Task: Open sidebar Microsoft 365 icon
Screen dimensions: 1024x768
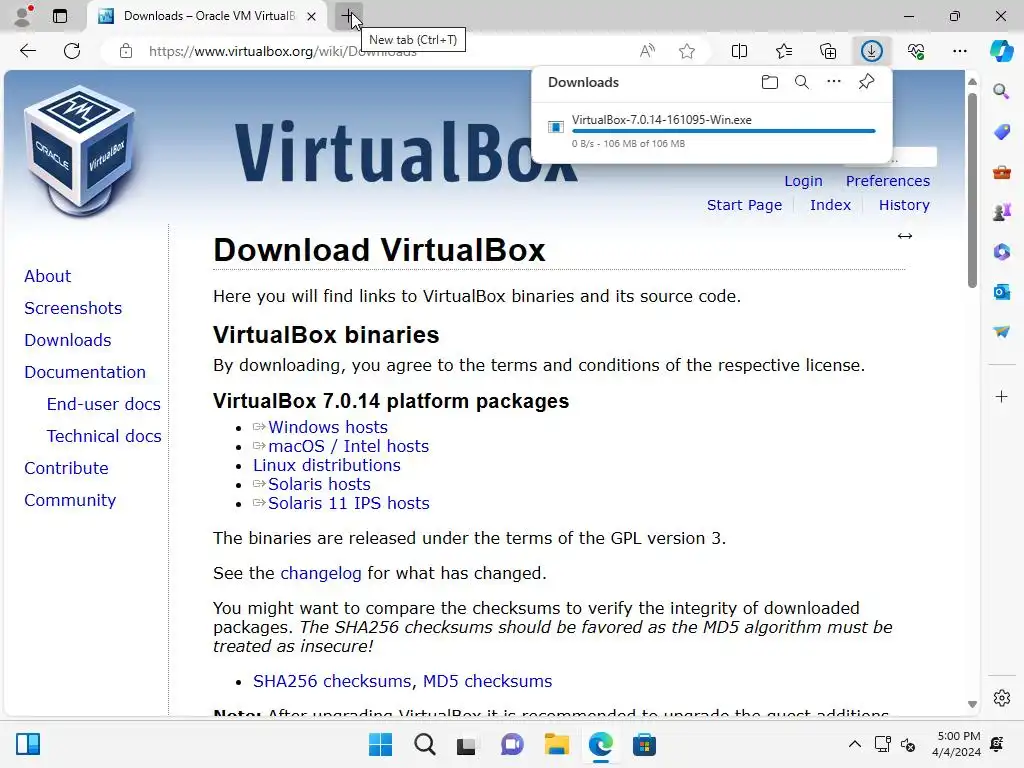Action: [1002, 252]
